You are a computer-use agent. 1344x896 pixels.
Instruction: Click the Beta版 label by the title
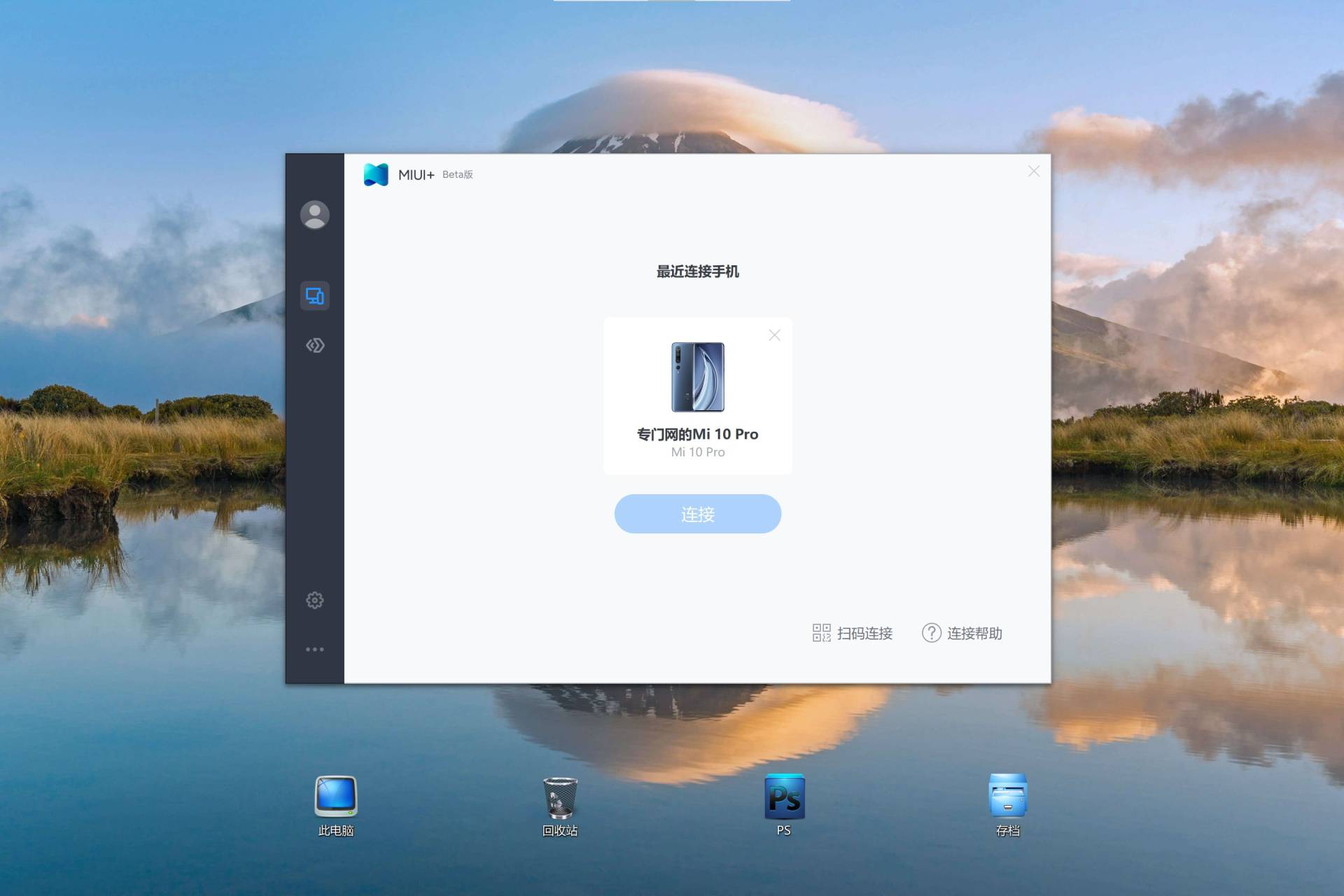coord(458,175)
